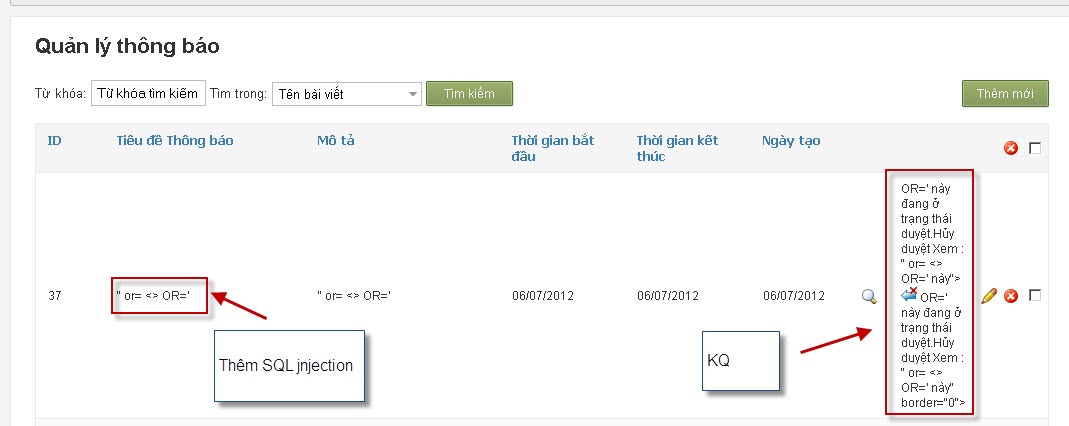Tick the checkbox for notification 37
Screen dimensions: 1069x426
[1035, 295]
